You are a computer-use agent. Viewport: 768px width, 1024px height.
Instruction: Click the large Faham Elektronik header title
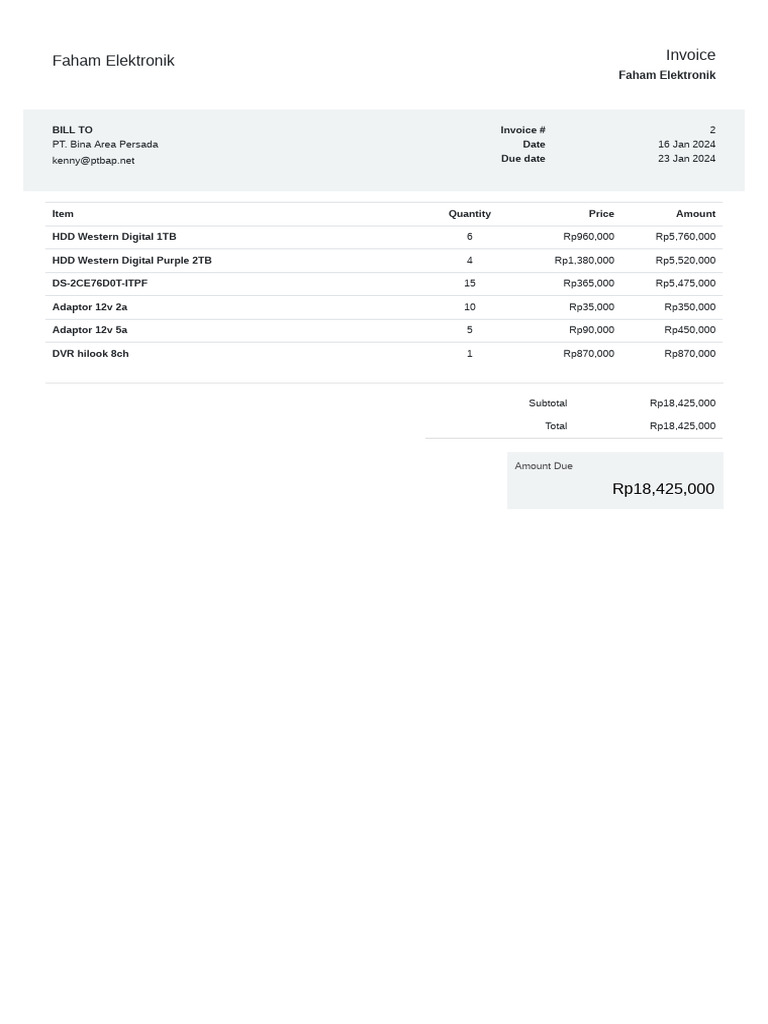tap(113, 61)
